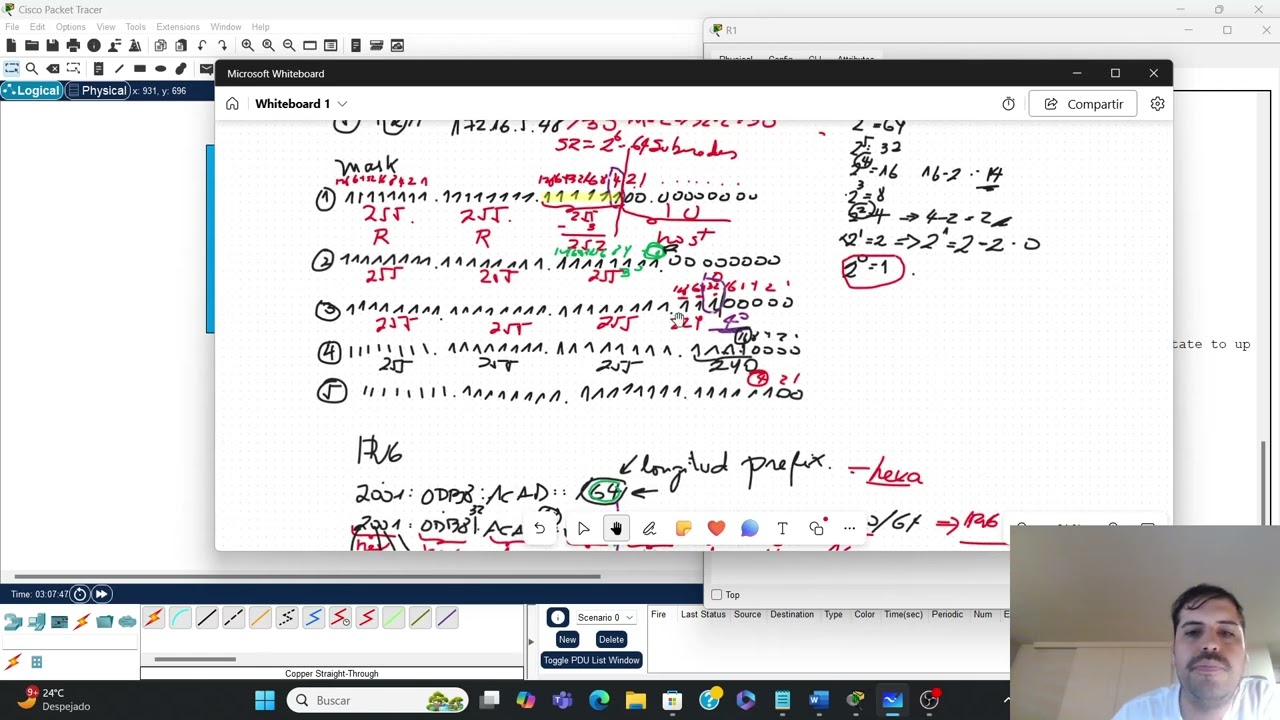This screenshot has width=1280, height=720.
Task: Click the cable palette horizontal scrollbar
Action: [195, 659]
